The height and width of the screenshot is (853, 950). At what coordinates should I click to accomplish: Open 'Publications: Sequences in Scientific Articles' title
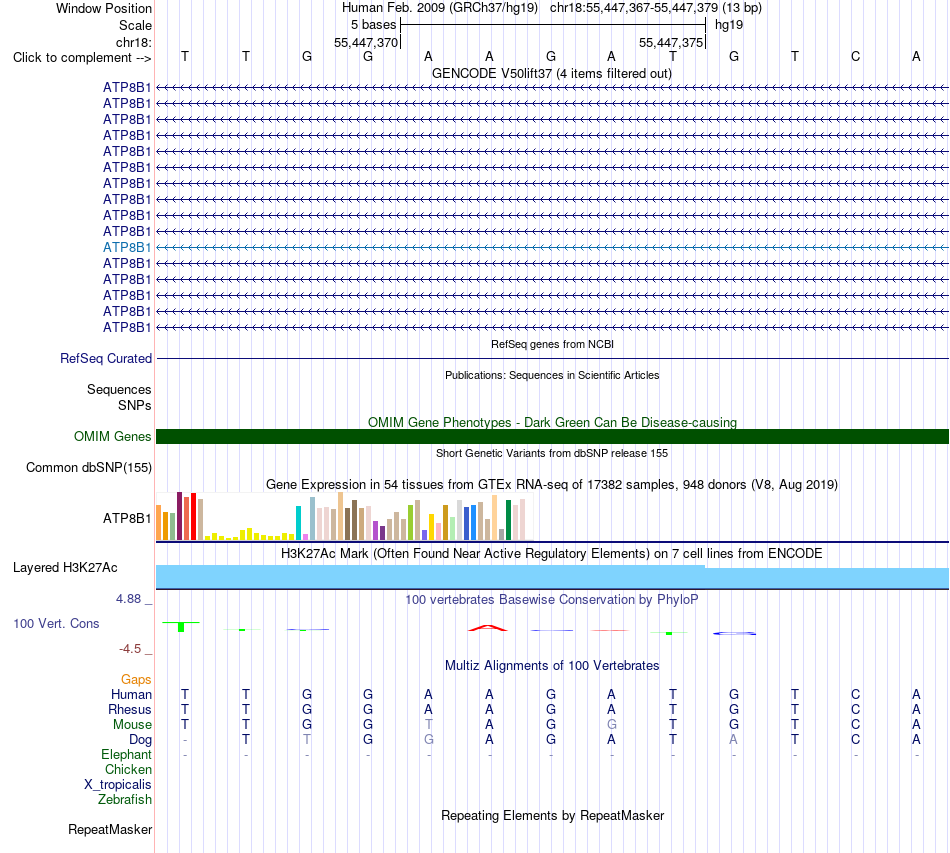(x=552, y=375)
